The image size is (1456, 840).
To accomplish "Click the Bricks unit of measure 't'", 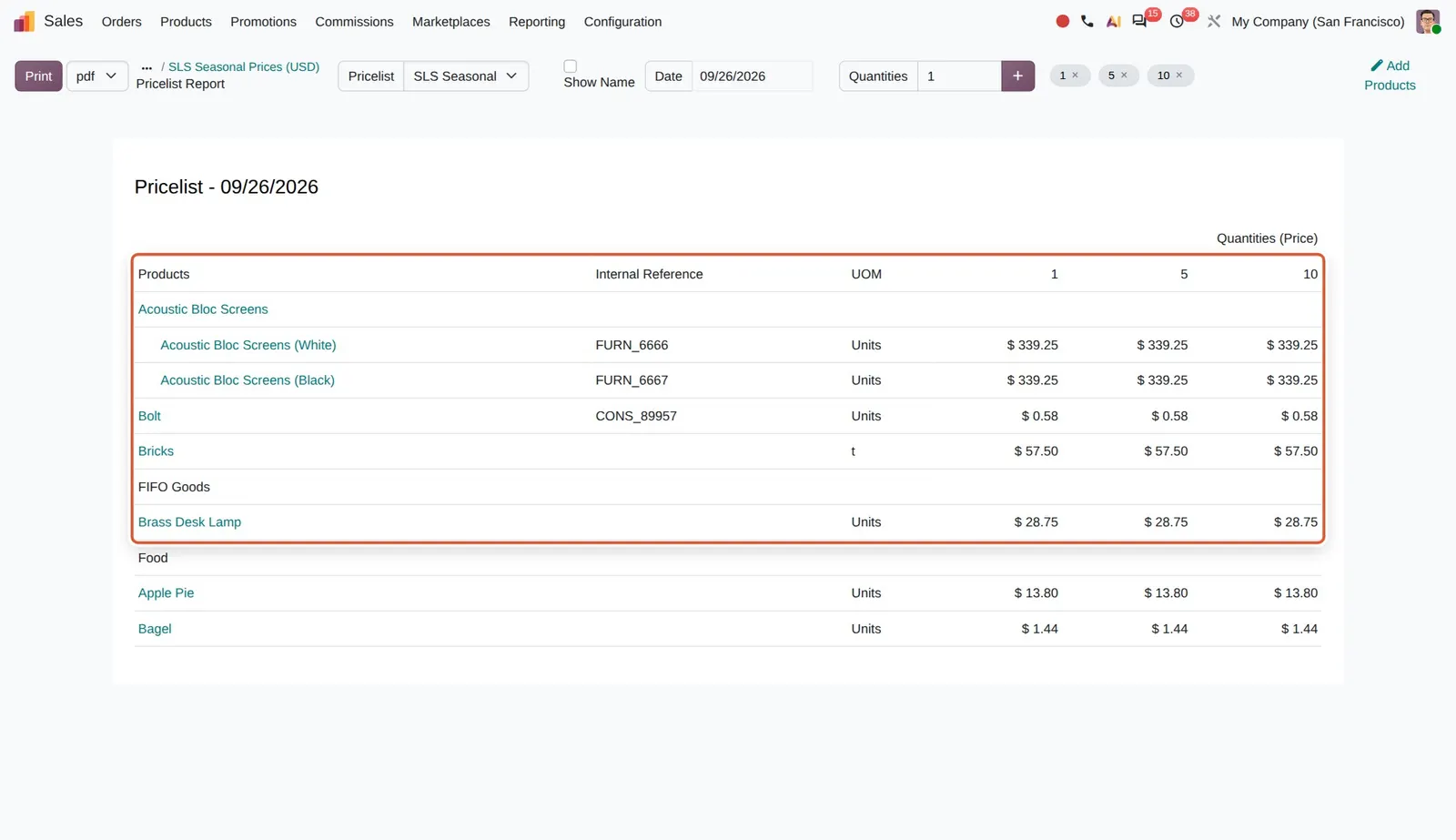I will (x=854, y=451).
